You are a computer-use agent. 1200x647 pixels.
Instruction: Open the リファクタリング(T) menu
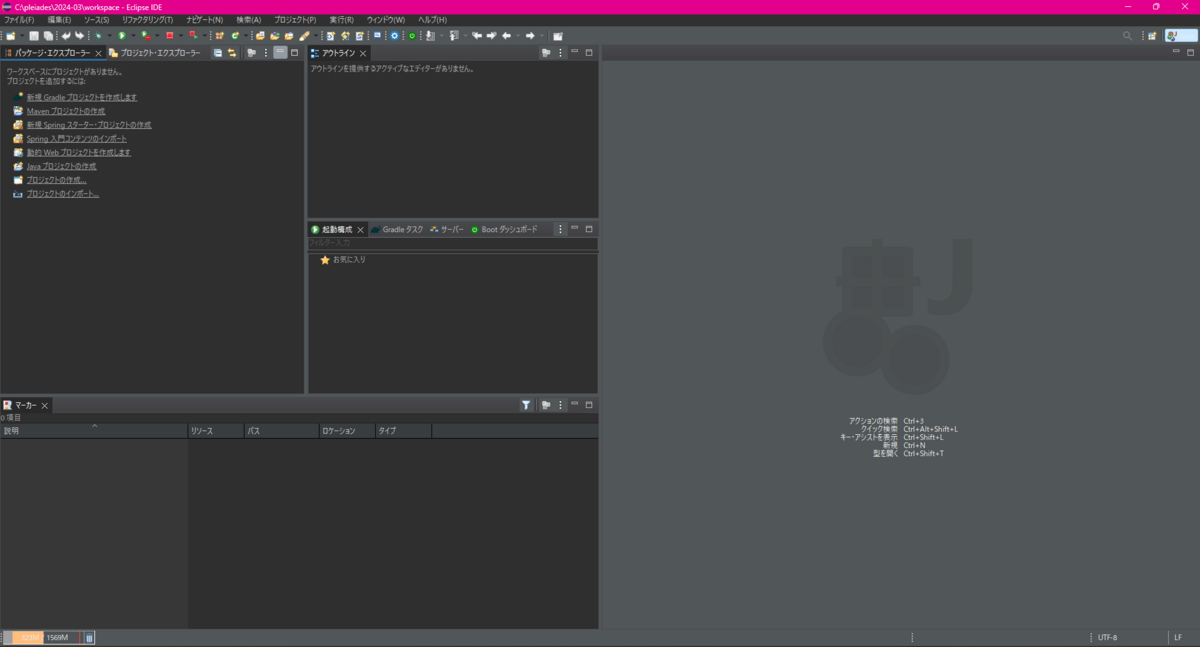(x=147, y=20)
